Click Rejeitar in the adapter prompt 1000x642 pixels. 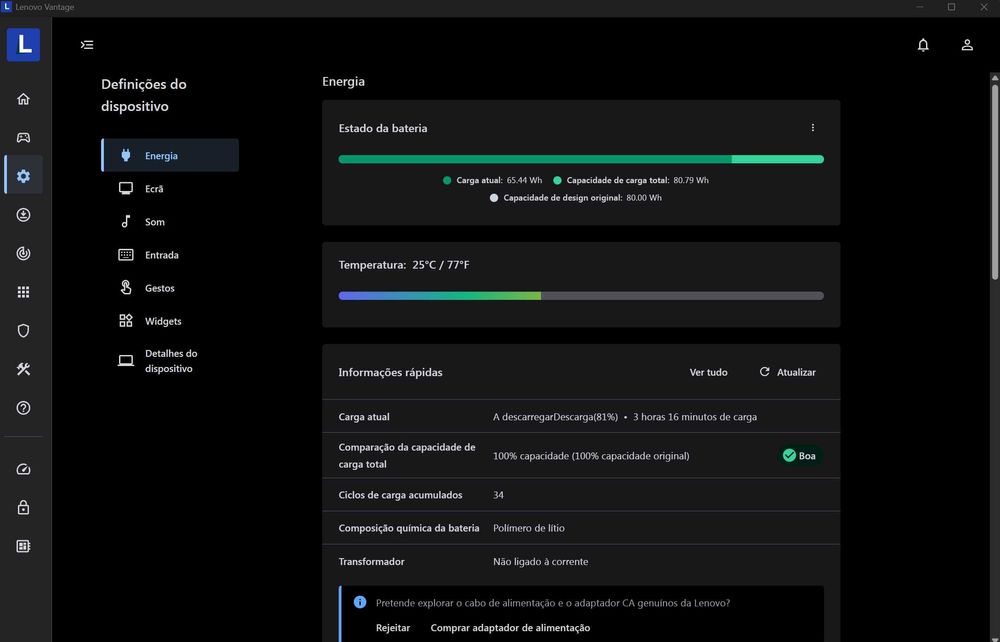pyautogui.click(x=393, y=628)
